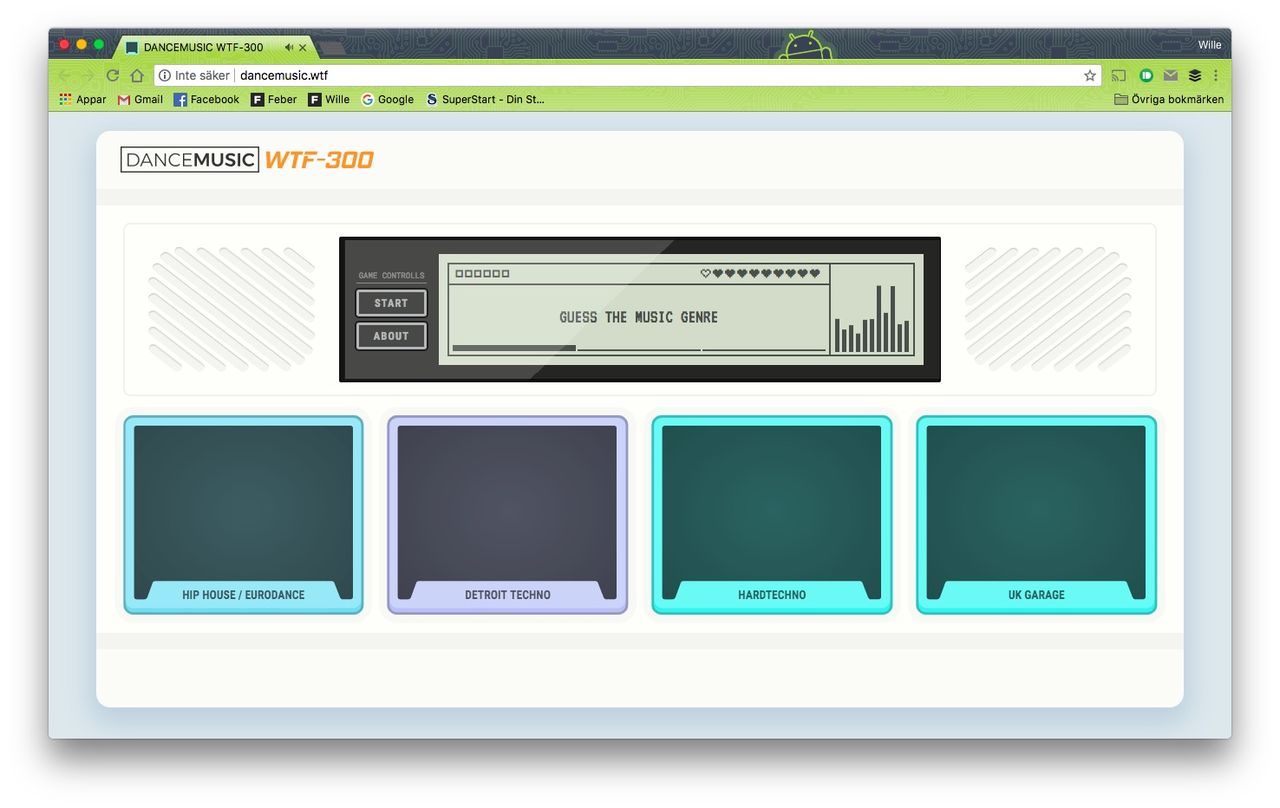Open the Feber bookmark

[x=274, y=99]
